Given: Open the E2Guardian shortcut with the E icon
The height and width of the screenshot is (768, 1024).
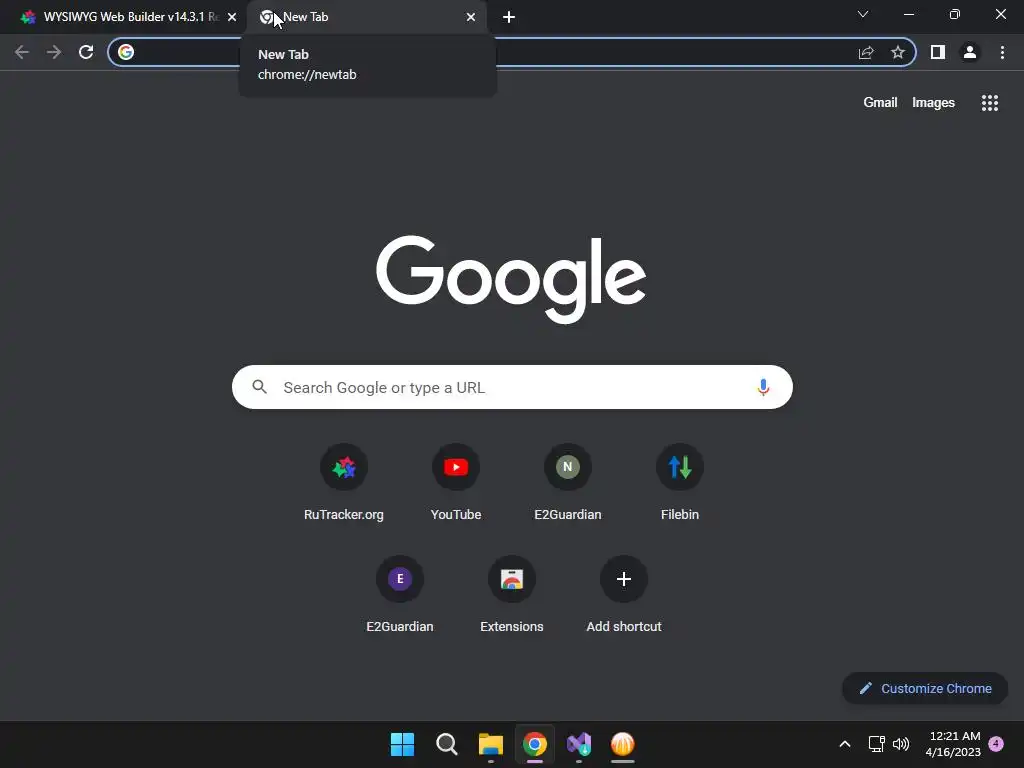Looking at the screenshot, I should 400,594.
